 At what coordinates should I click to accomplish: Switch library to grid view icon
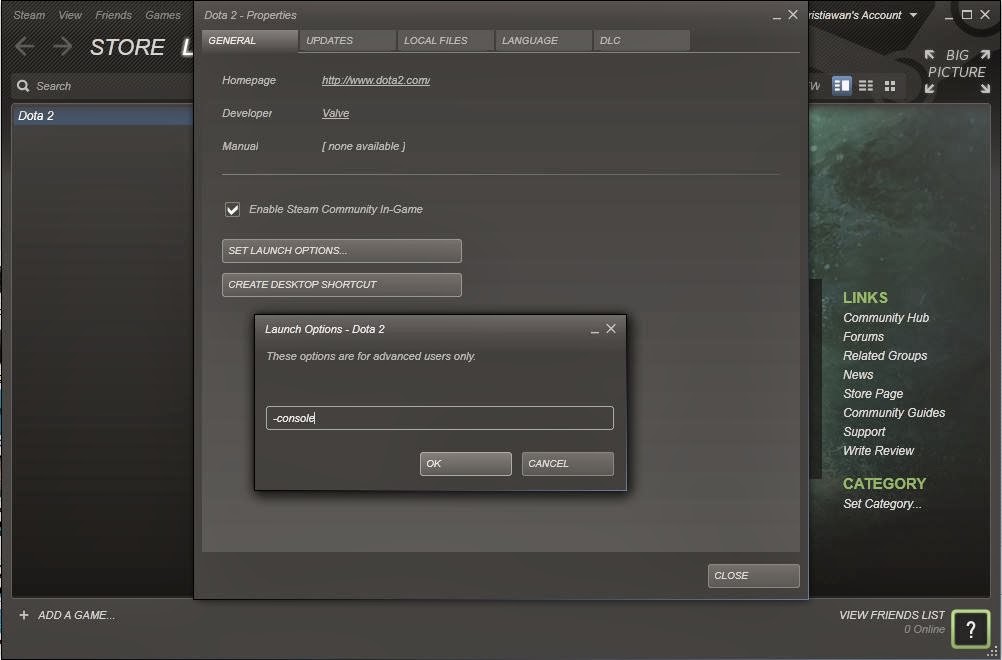pos(890,86)
